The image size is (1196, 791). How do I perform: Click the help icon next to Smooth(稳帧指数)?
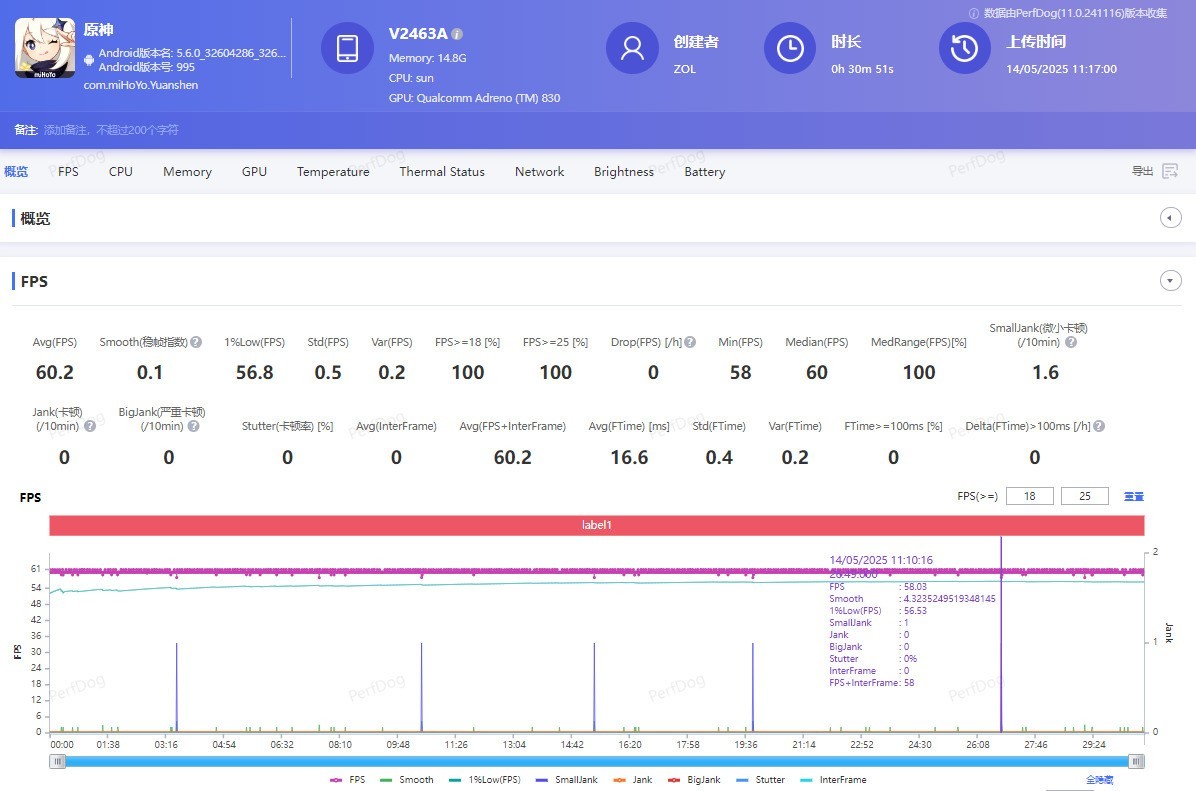tap(196, 341)
